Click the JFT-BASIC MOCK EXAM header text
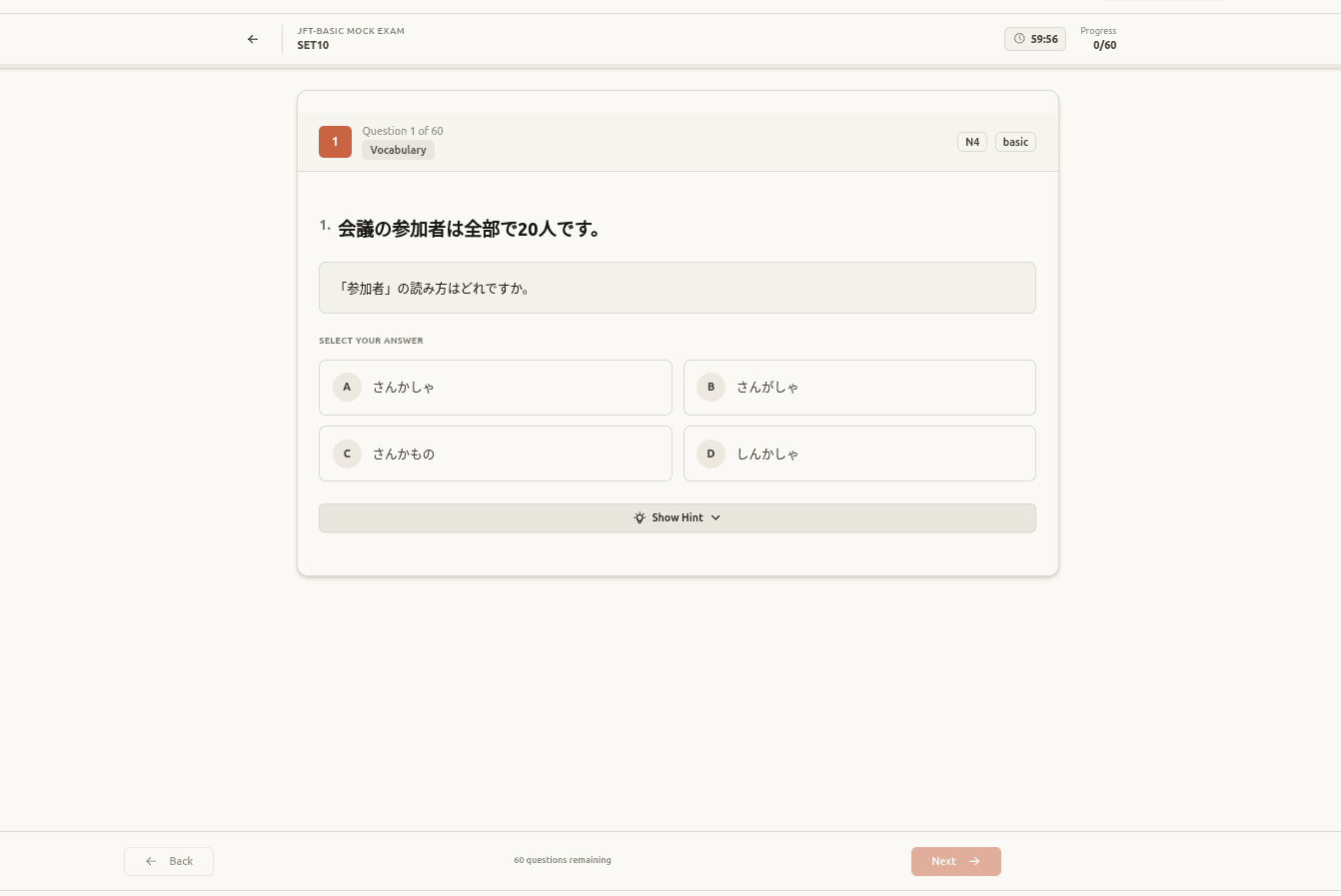This screenshot has height=896, width=1341. click(x=351, y=31)
